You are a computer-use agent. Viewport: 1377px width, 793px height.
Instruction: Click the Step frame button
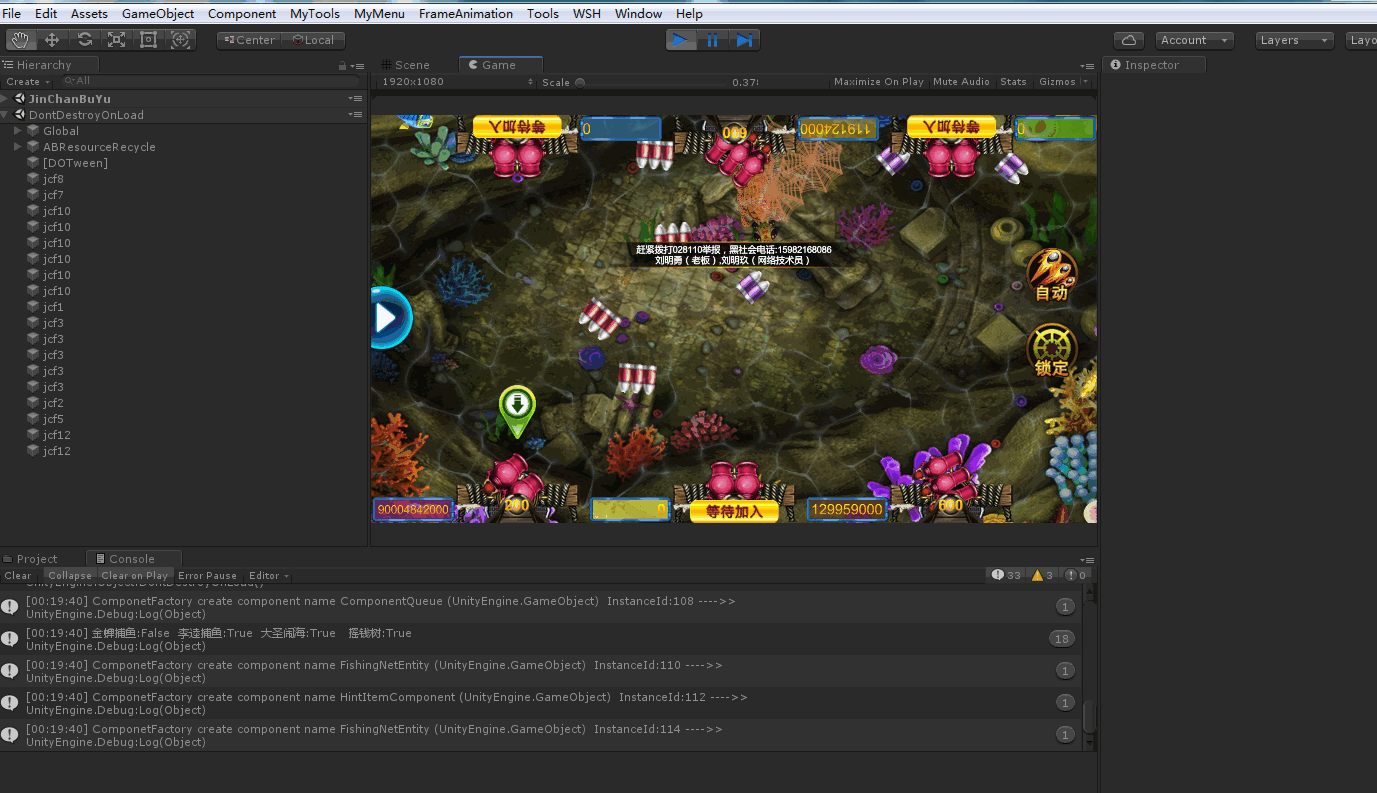pyautogui.click(x=744, y=40)
